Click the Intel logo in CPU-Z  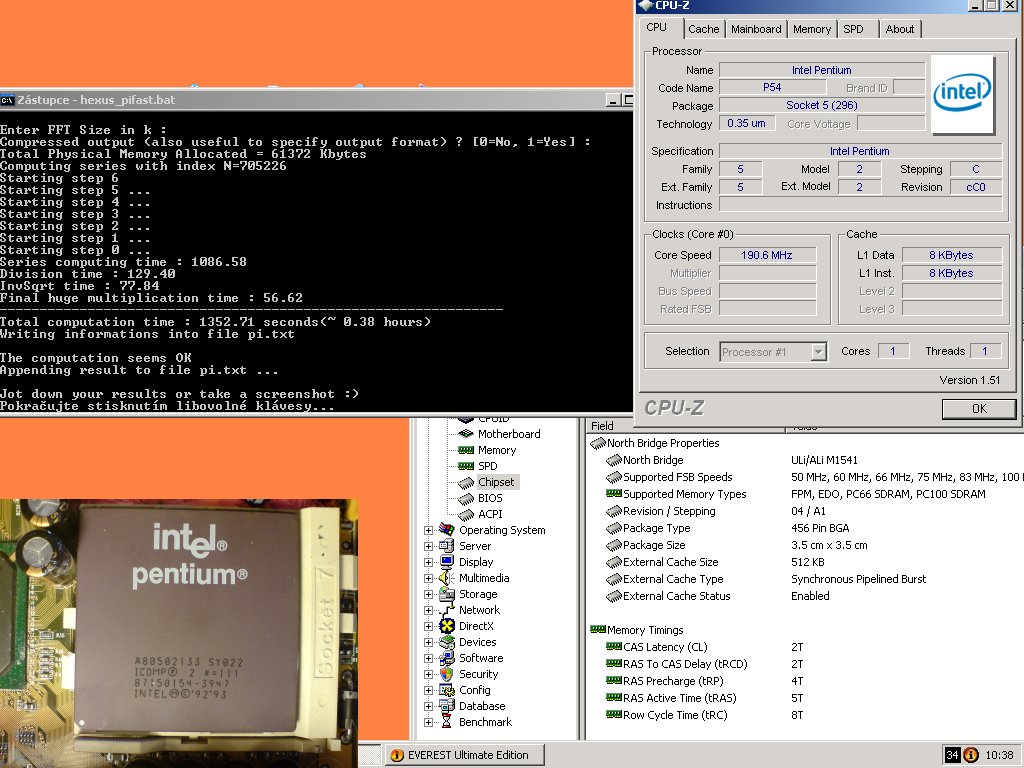pyautogui.click(x=962, y=93)
